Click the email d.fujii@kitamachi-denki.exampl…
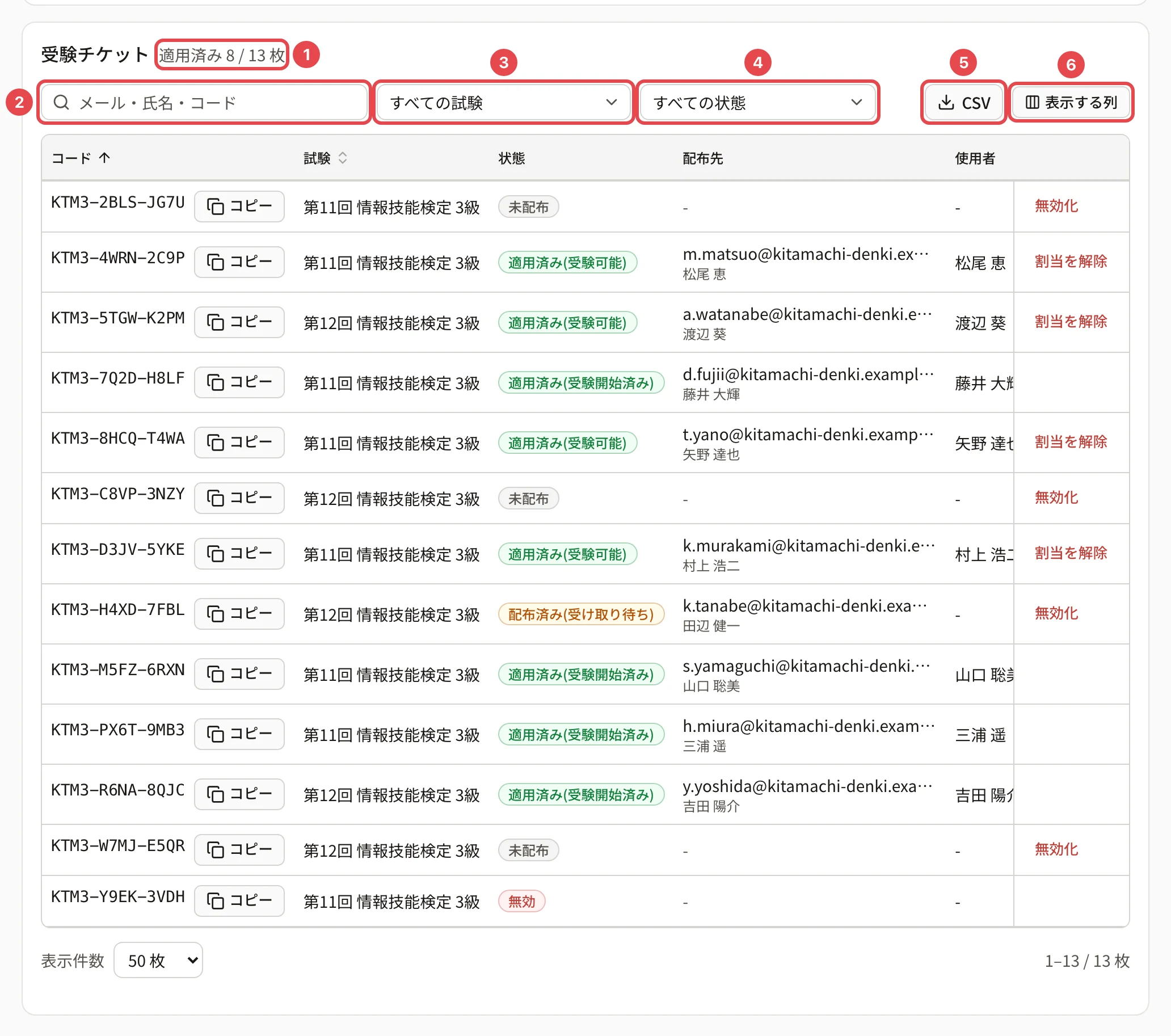1171x1036 pixels. click(x=808, y=375)
